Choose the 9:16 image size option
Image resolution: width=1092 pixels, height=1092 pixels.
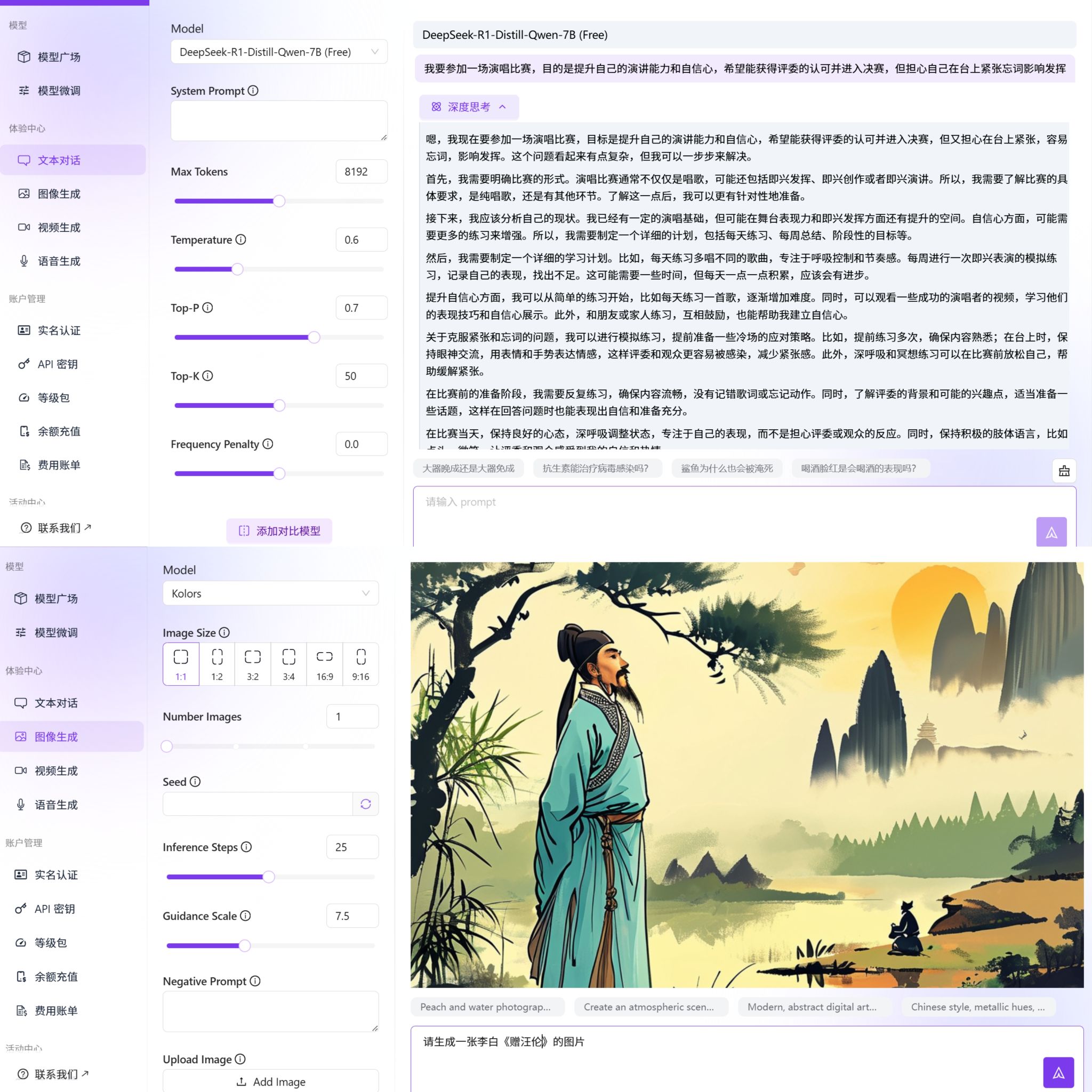(x=360, y=664)
